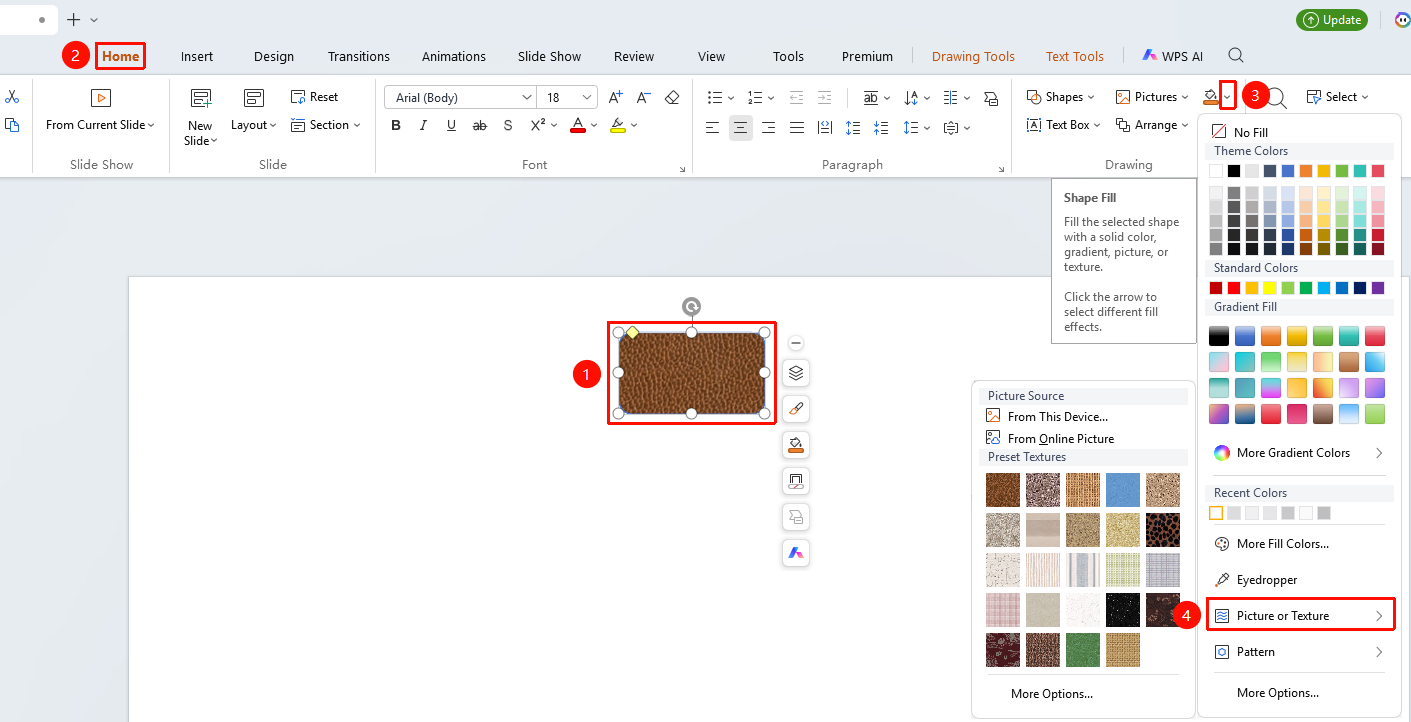Screen dimensions: 1411x722
Task: Switch to the Insert tab
Action: pyautogui.click(x=197, y=56)
